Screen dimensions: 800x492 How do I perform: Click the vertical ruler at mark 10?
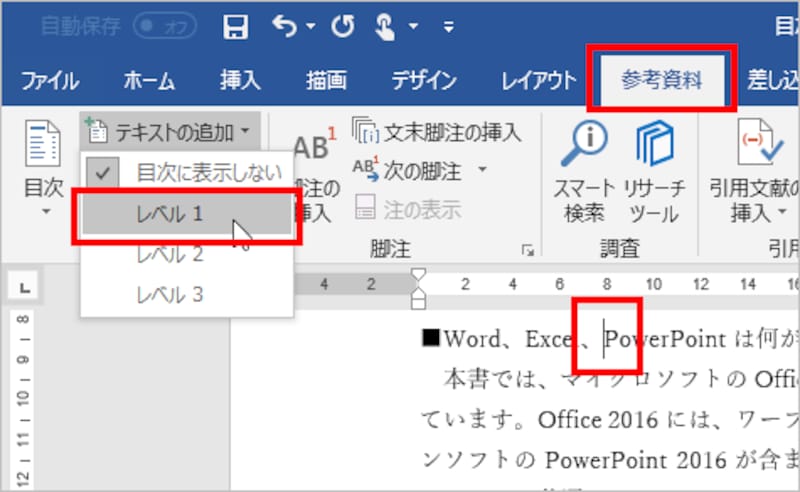pos(23,399)
